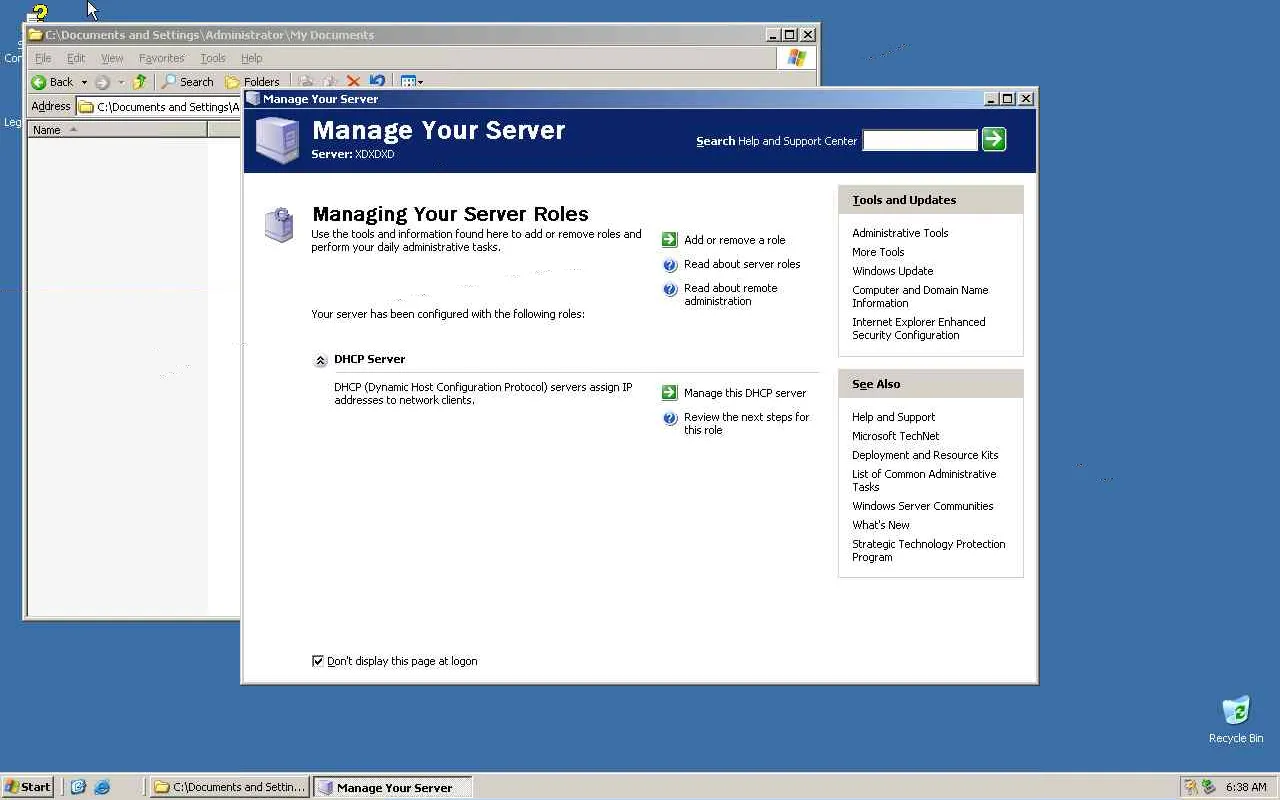Click the Internet Explorer quick launch icon
This screenshot has width=1280, height=800.
click(x=102, y=787)
